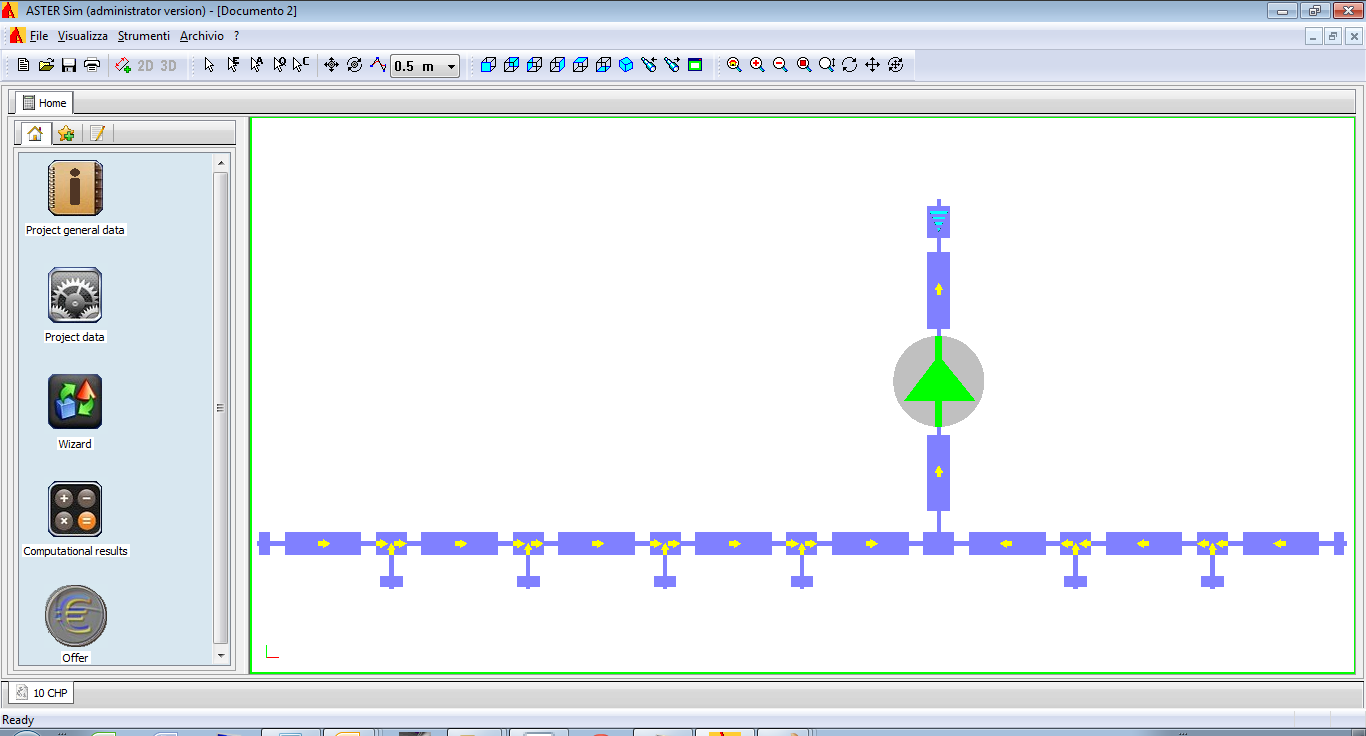Viewport: 1366px width, 736px height.
Task: Zoom out with the minus magnifier
Action: click(x=780, y=65)
